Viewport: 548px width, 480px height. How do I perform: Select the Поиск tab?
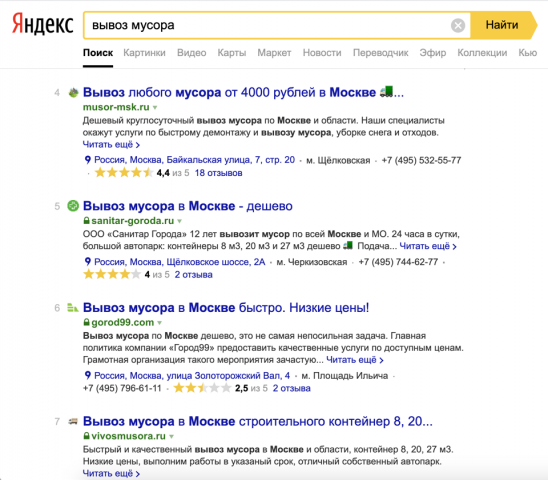(98, 53)
